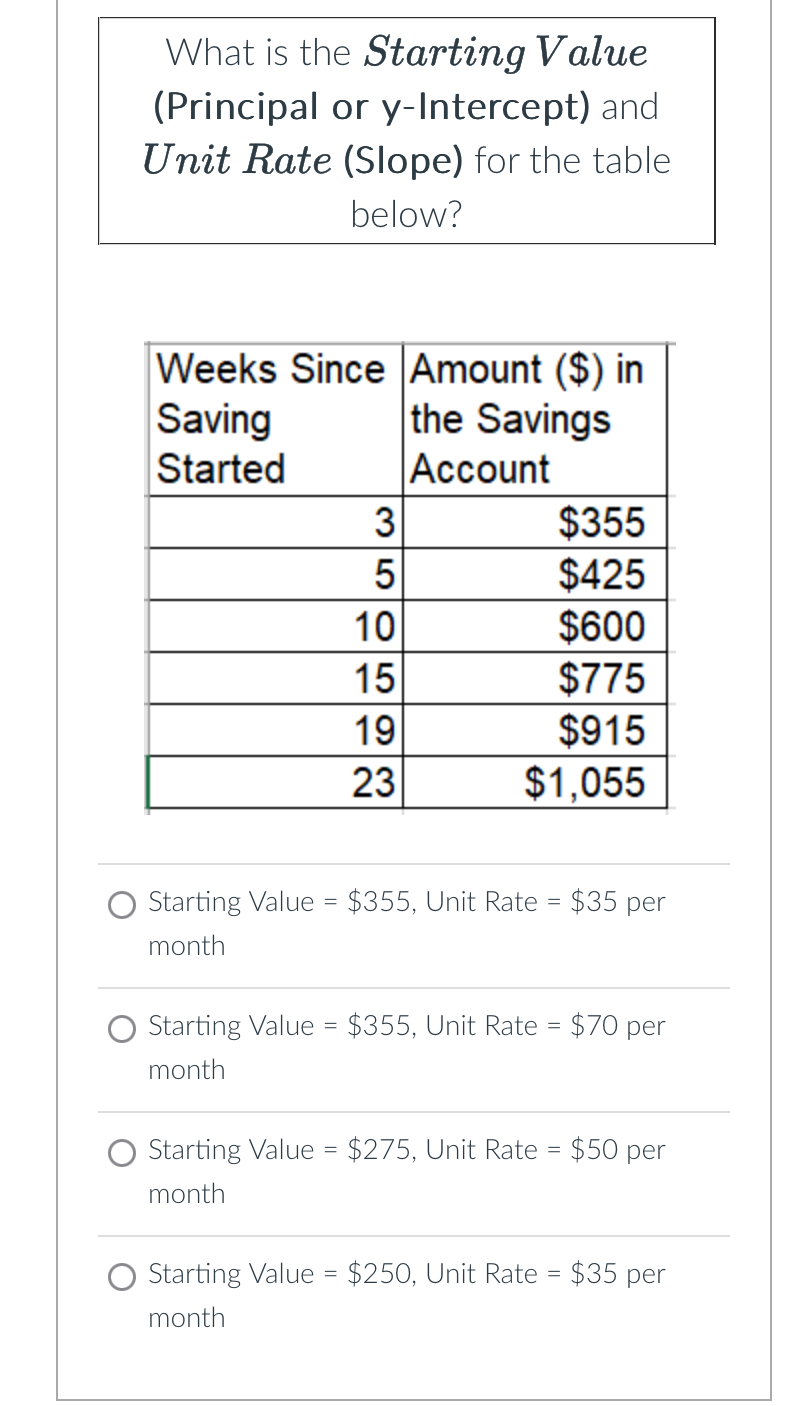This screenshot has height=1406, width=810.
Task: Click the $915 amount cell
Action: tap(536, 731)
